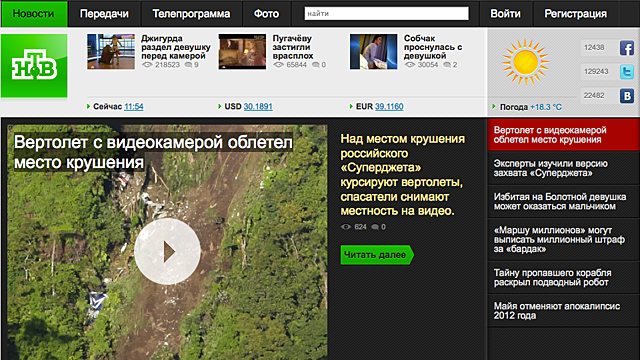Click views eye icon under Джигурда story
The image size is (640, 360).
(x=147, y=65)
